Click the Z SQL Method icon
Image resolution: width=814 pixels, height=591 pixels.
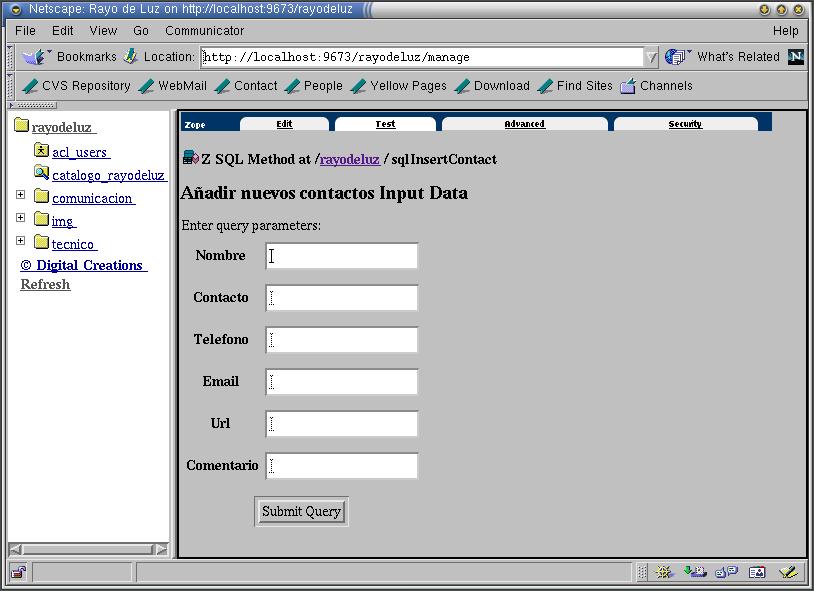(x=191, y=157)
